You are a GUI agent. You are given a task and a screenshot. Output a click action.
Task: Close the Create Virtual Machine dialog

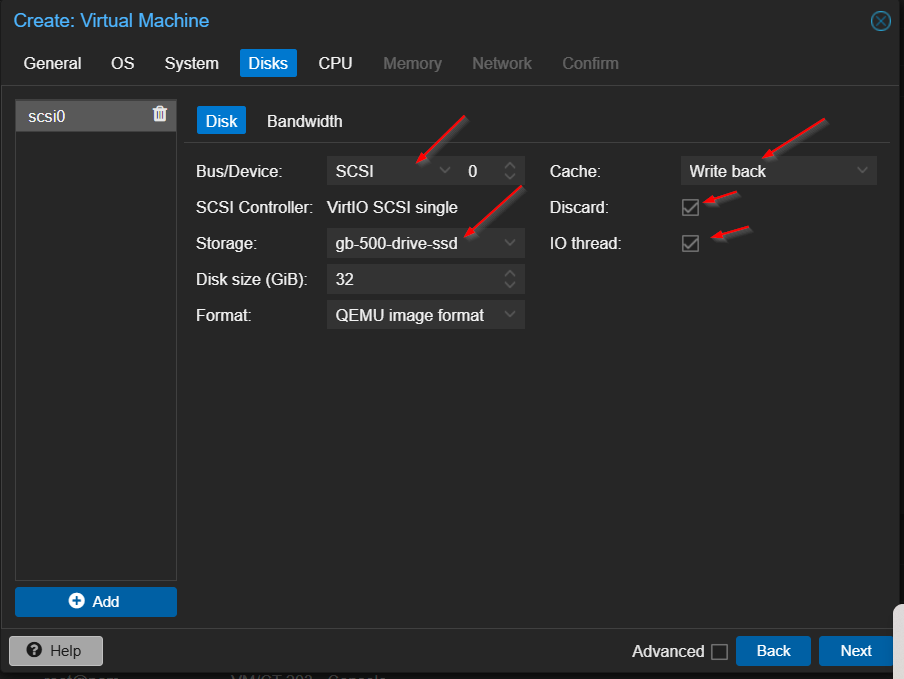[879, 20]
